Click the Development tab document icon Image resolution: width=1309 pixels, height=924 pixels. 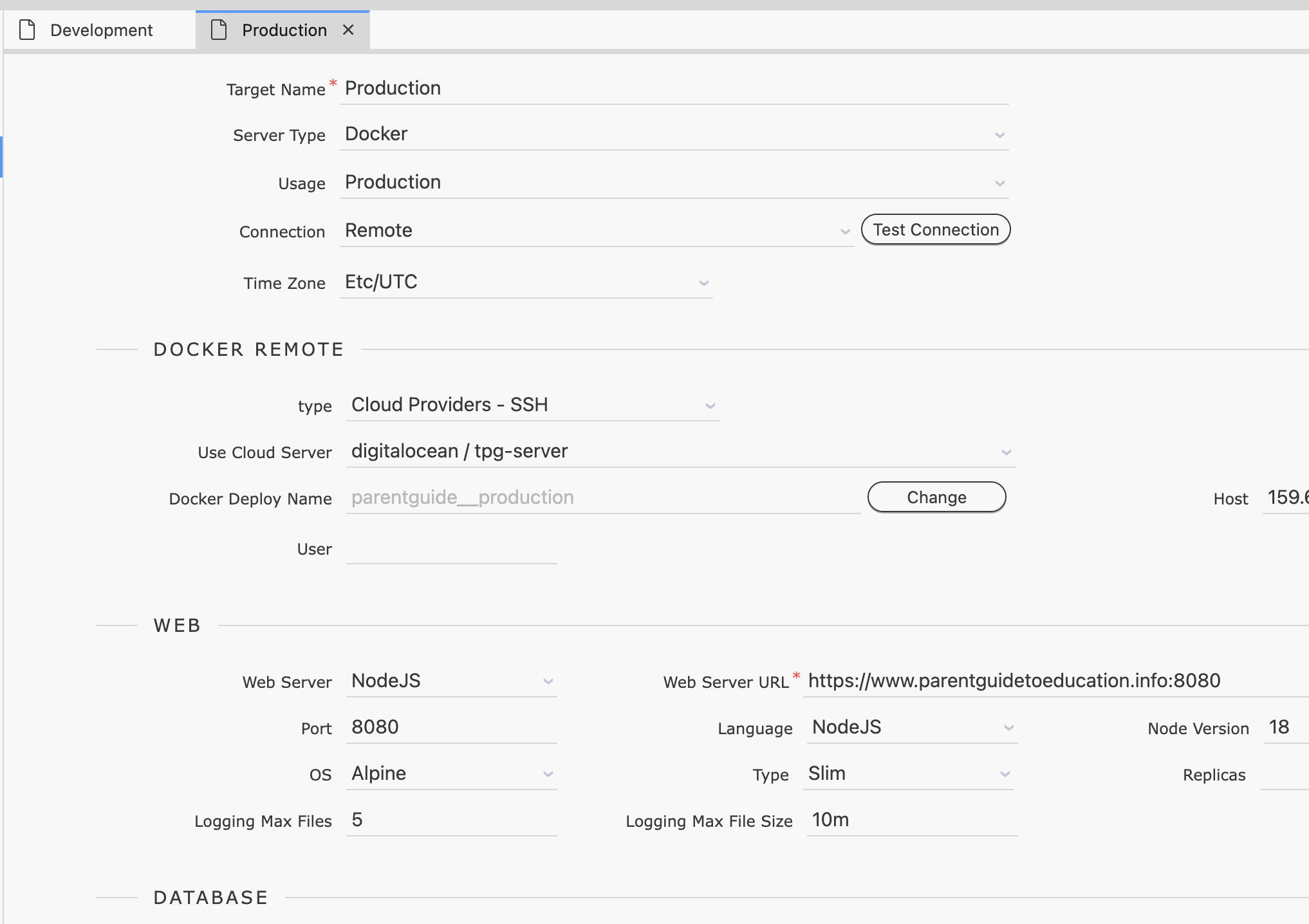coord(27,30)
